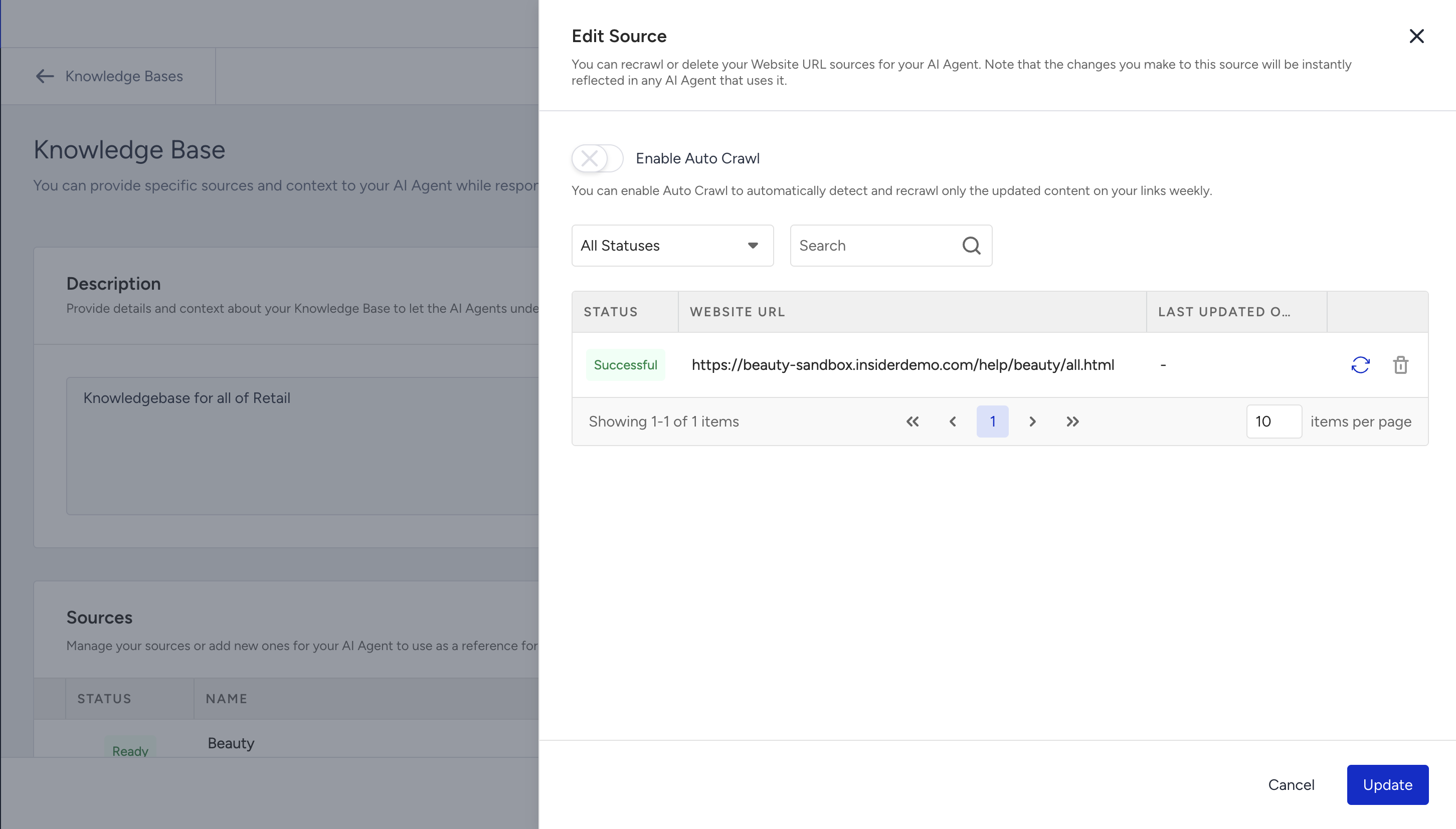The image size is (1456, 829).
Task: Go back to Knowledge Bases
Action: 109,76
